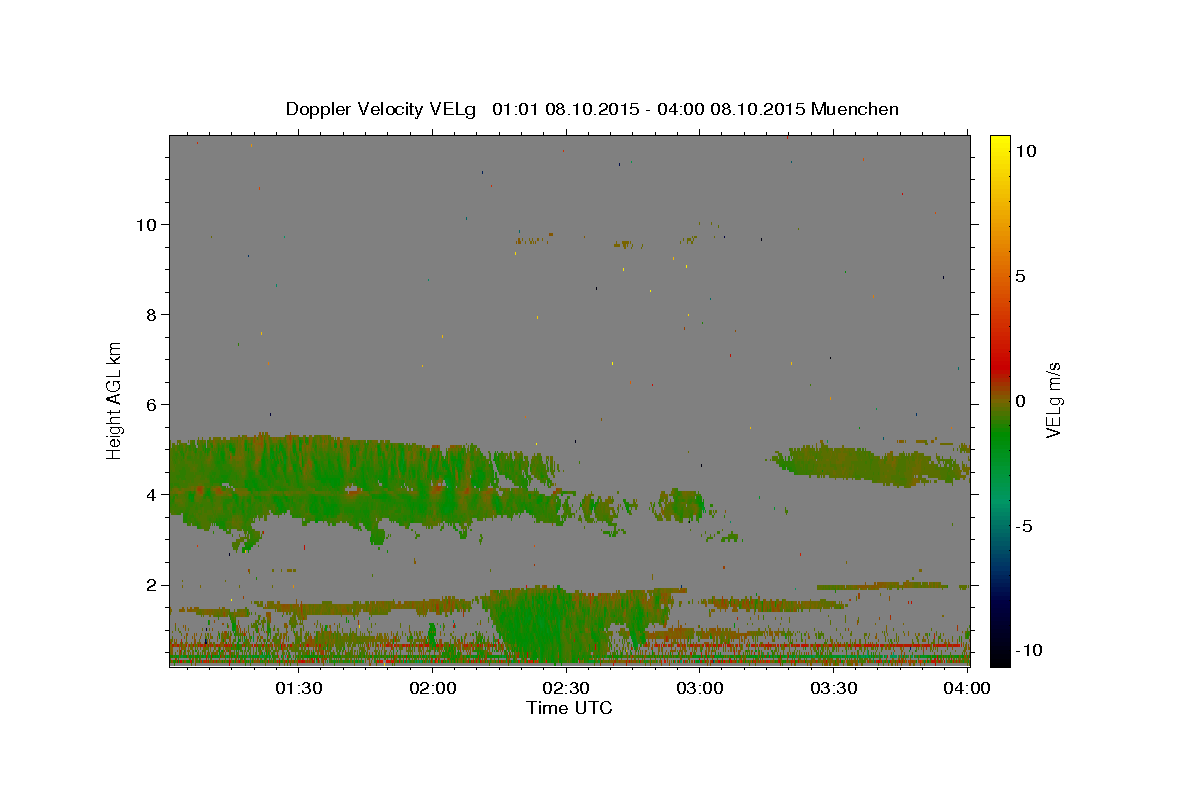Pick the black bottom of the colorbar

point(999,655)
